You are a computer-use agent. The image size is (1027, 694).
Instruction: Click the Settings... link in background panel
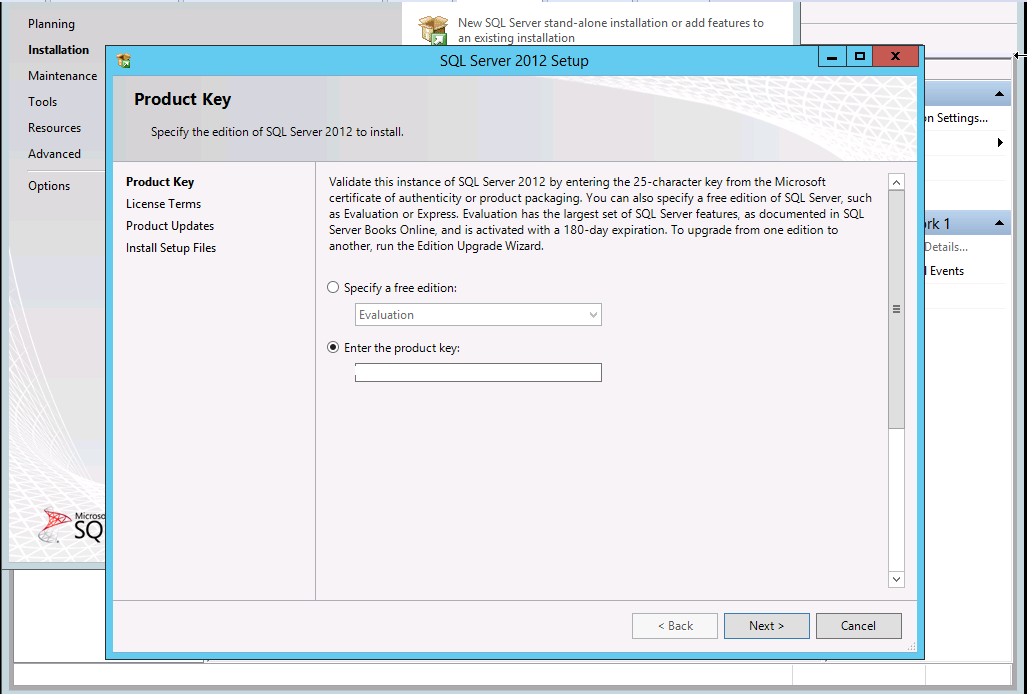coord(957,118)
